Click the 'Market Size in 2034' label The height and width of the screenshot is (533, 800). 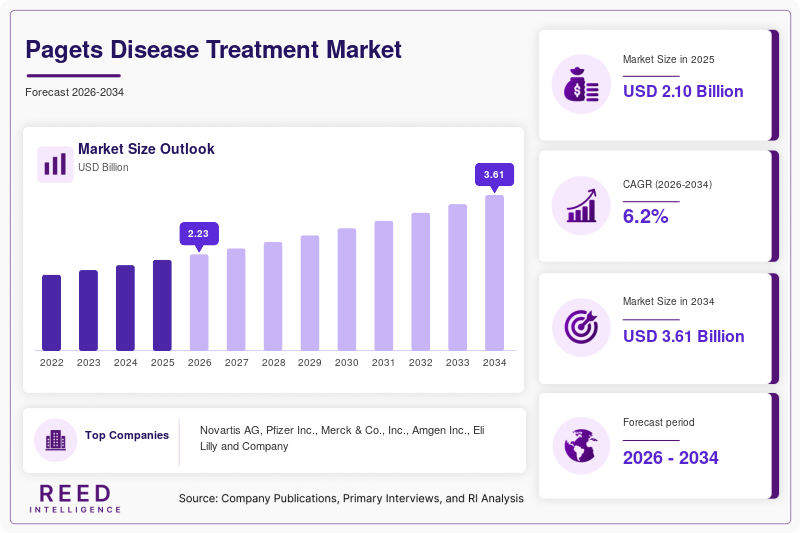668,301
